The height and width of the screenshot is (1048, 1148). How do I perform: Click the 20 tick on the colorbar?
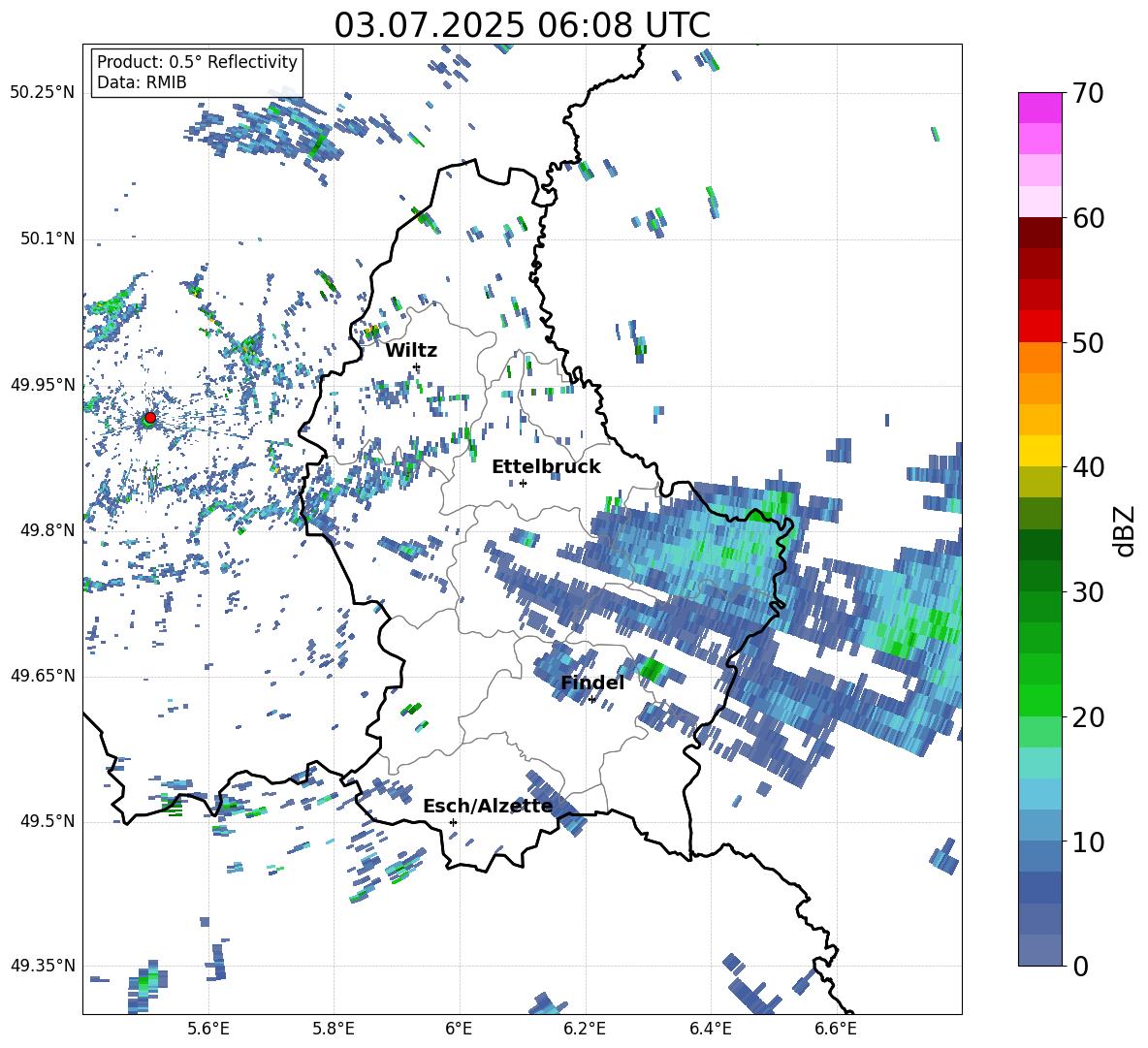(x=1089, y=717)
